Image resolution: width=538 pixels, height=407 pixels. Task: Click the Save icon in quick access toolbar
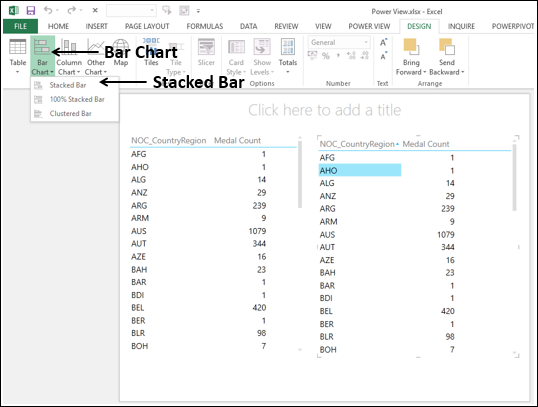[31, 11]
